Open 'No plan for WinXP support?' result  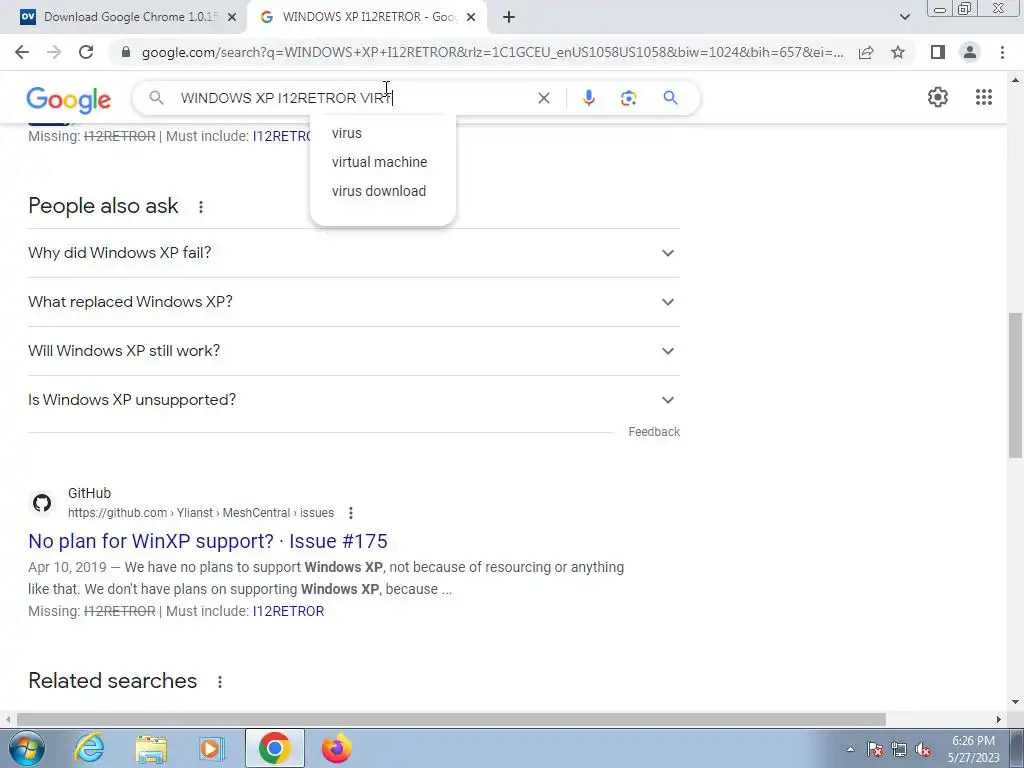click(208, 541)
